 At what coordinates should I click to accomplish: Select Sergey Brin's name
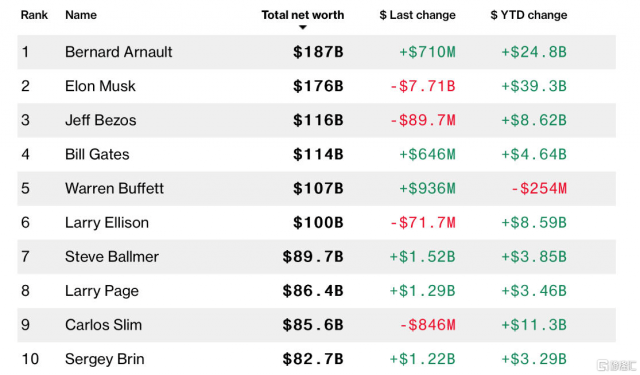[104, 359]
